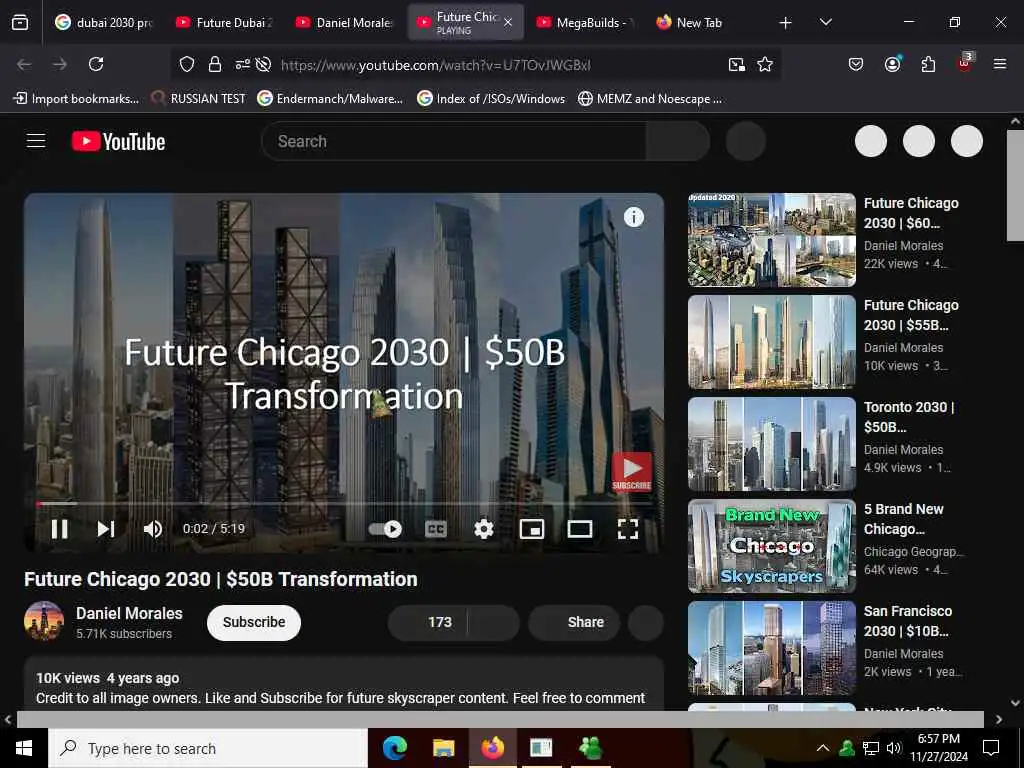The height and width of the screenshot is (768, 1024).
Task: Open Daniel Morales channel name link
Action: point(129,613)
